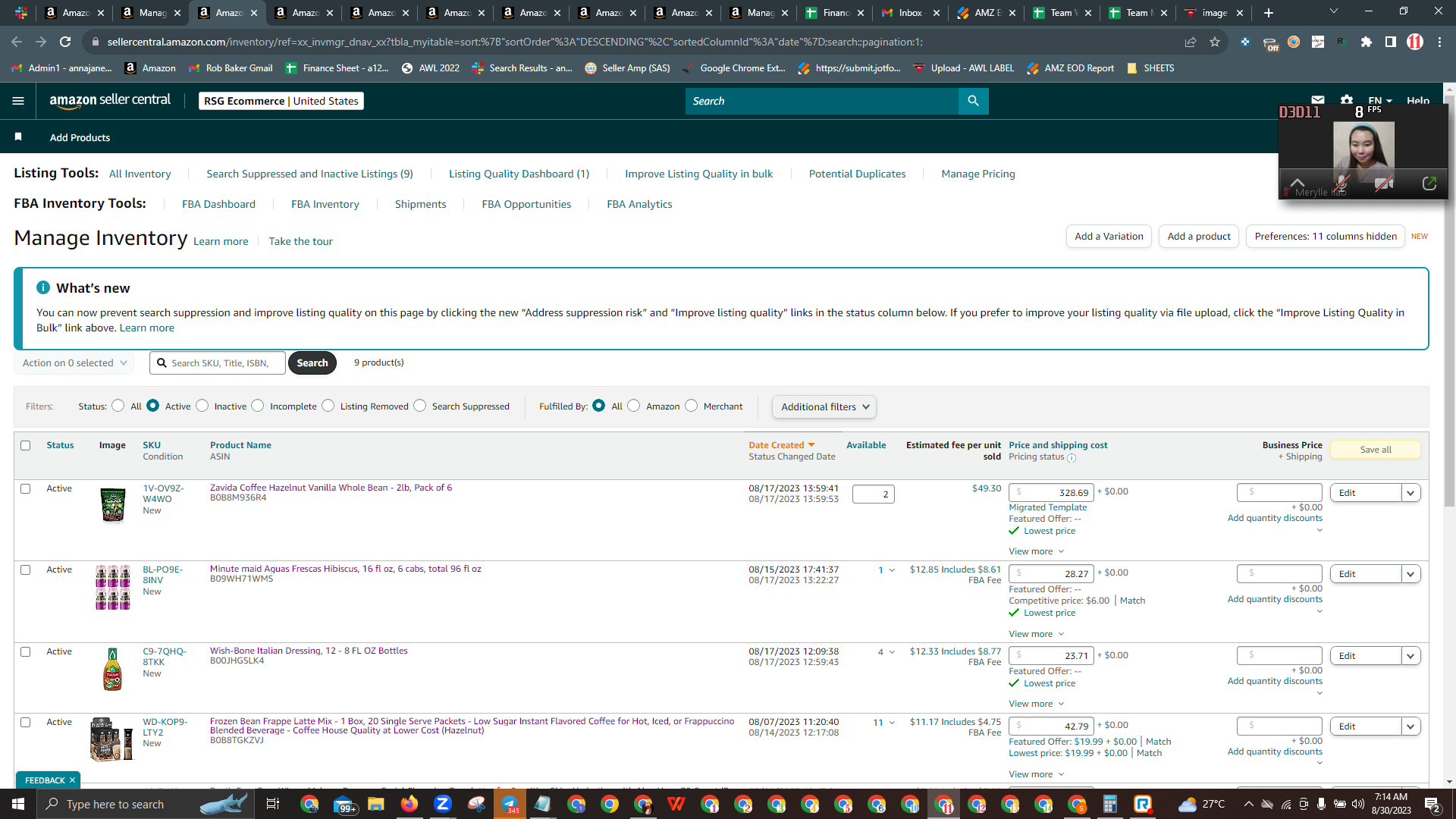Open Firefox from the taskbar

[409, 804]
